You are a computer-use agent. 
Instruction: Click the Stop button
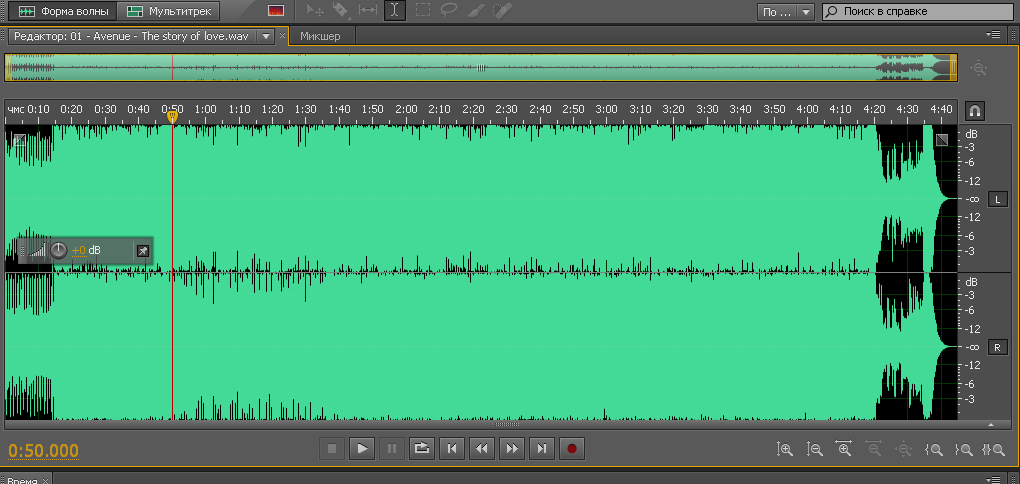(x=332, y=448)
